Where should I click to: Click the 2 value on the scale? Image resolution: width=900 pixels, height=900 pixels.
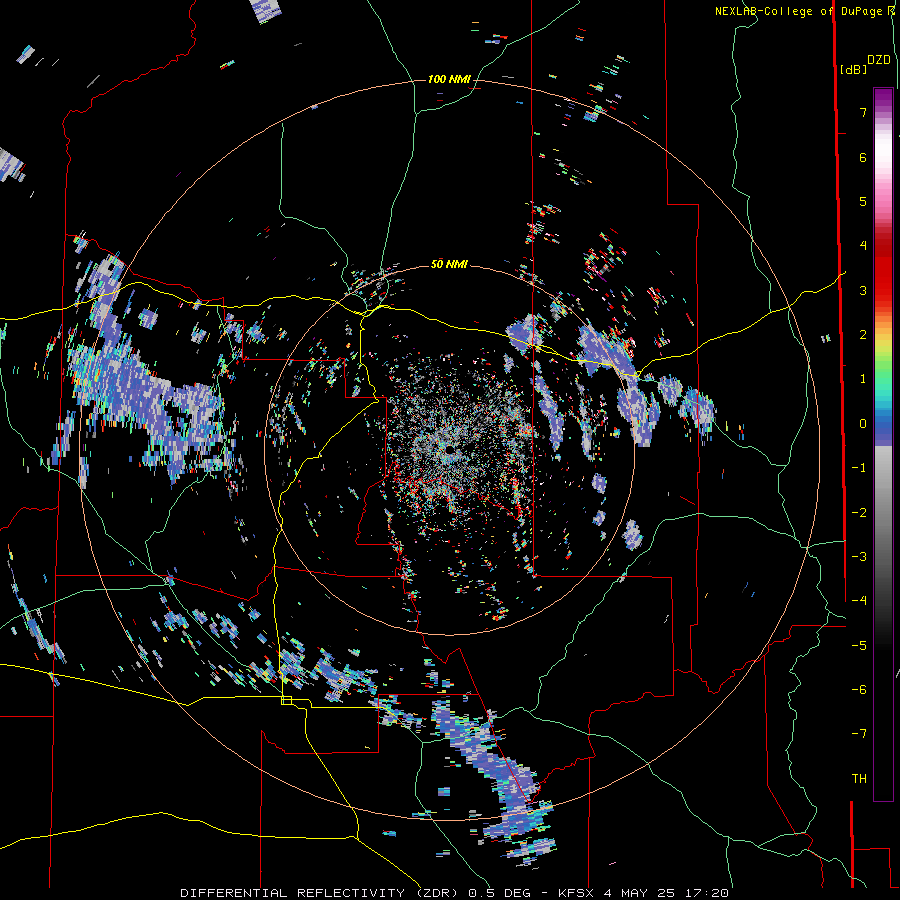click(x=863, y=335)
